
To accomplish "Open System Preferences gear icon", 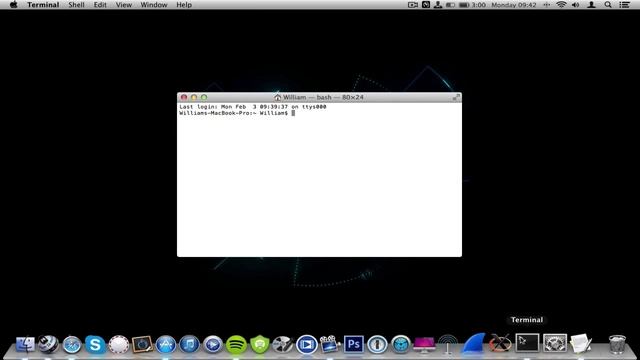I will [555, 343].
